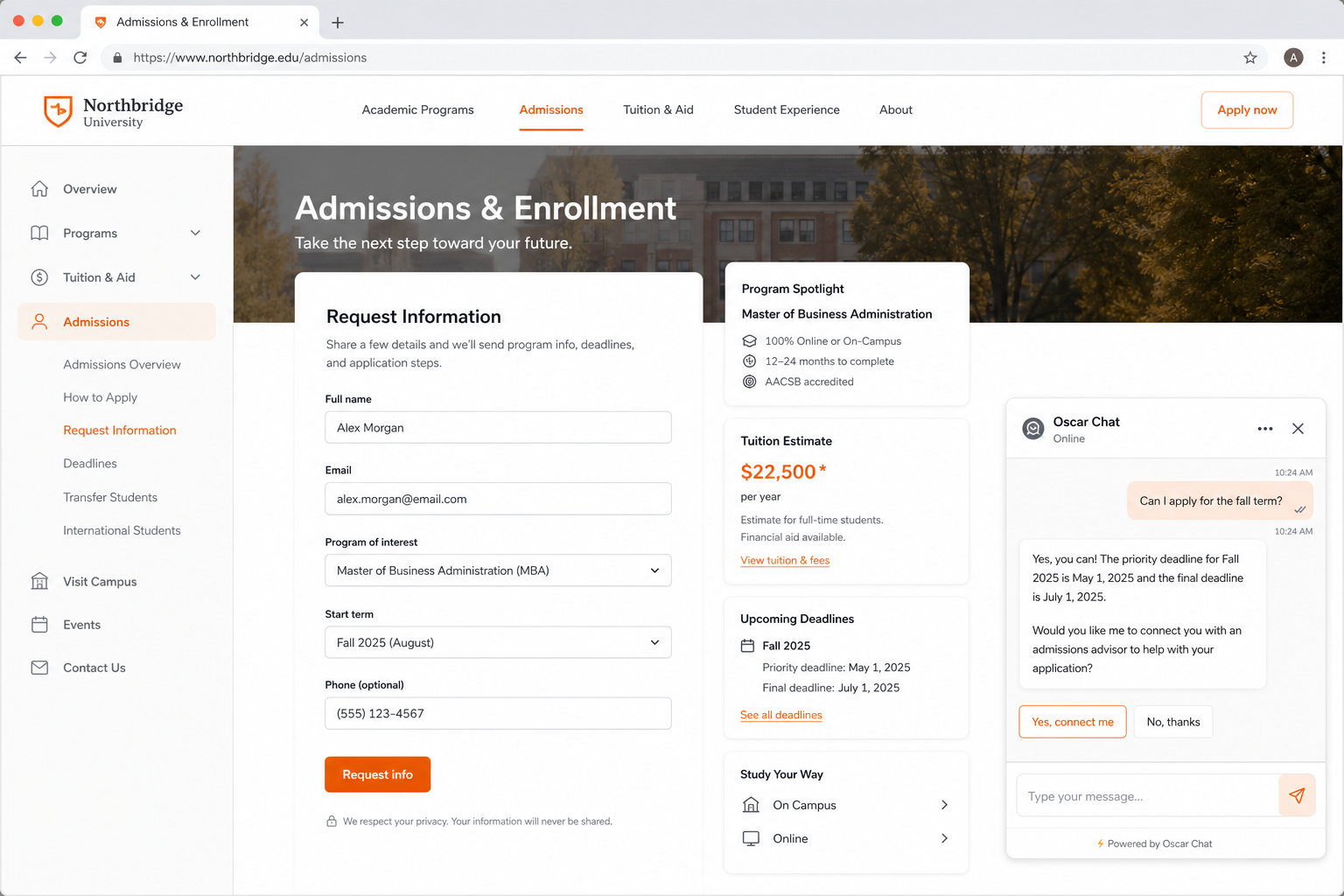The image size is (1344, 896).
Task: Open browser profile avatar A
Action: click(x=1293, y=58)
